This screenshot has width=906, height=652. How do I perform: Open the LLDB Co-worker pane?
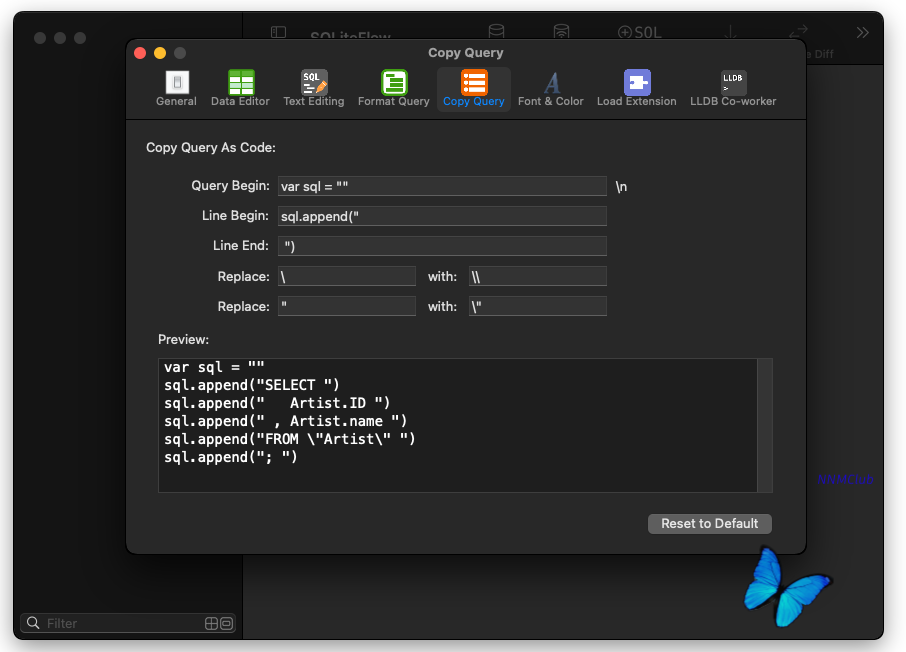point(733,88)
